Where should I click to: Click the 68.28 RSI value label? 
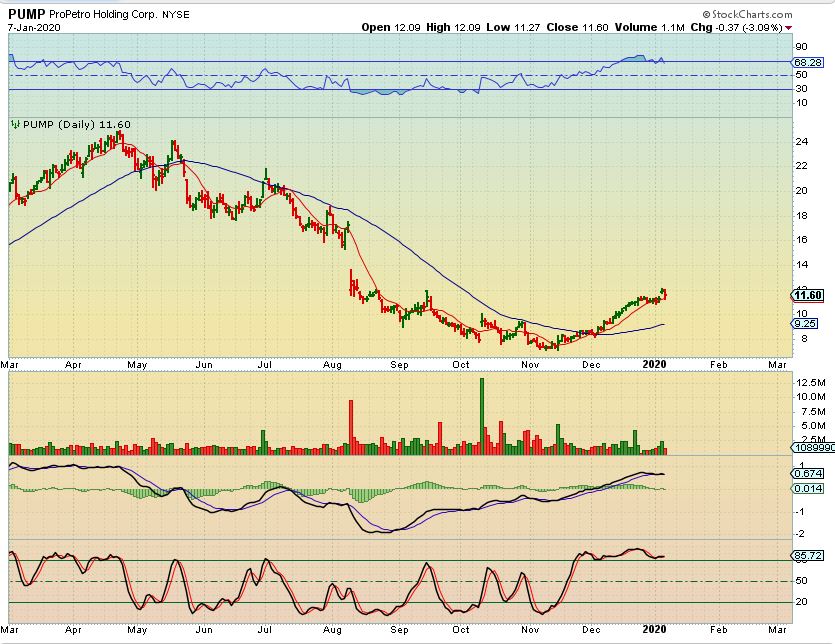807,62
